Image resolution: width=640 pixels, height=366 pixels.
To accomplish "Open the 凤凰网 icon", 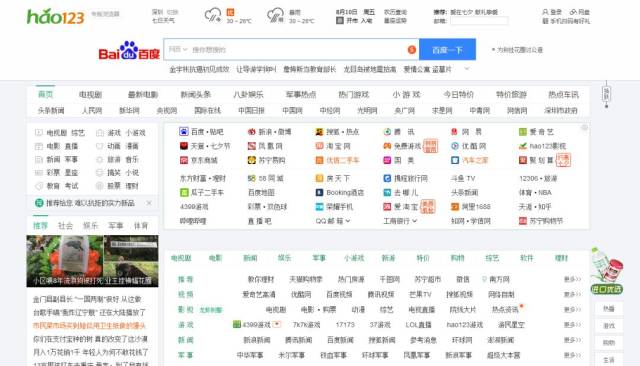I will point(251,146).
